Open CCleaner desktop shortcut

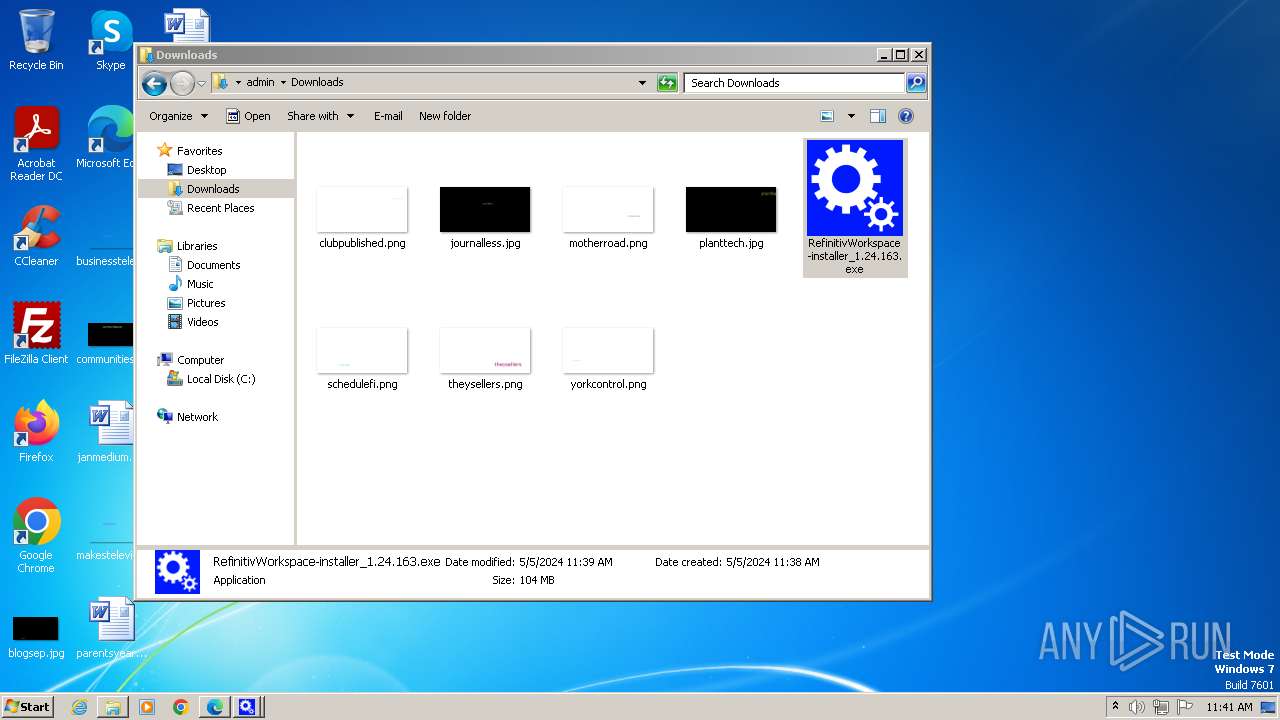pos(36,236)
